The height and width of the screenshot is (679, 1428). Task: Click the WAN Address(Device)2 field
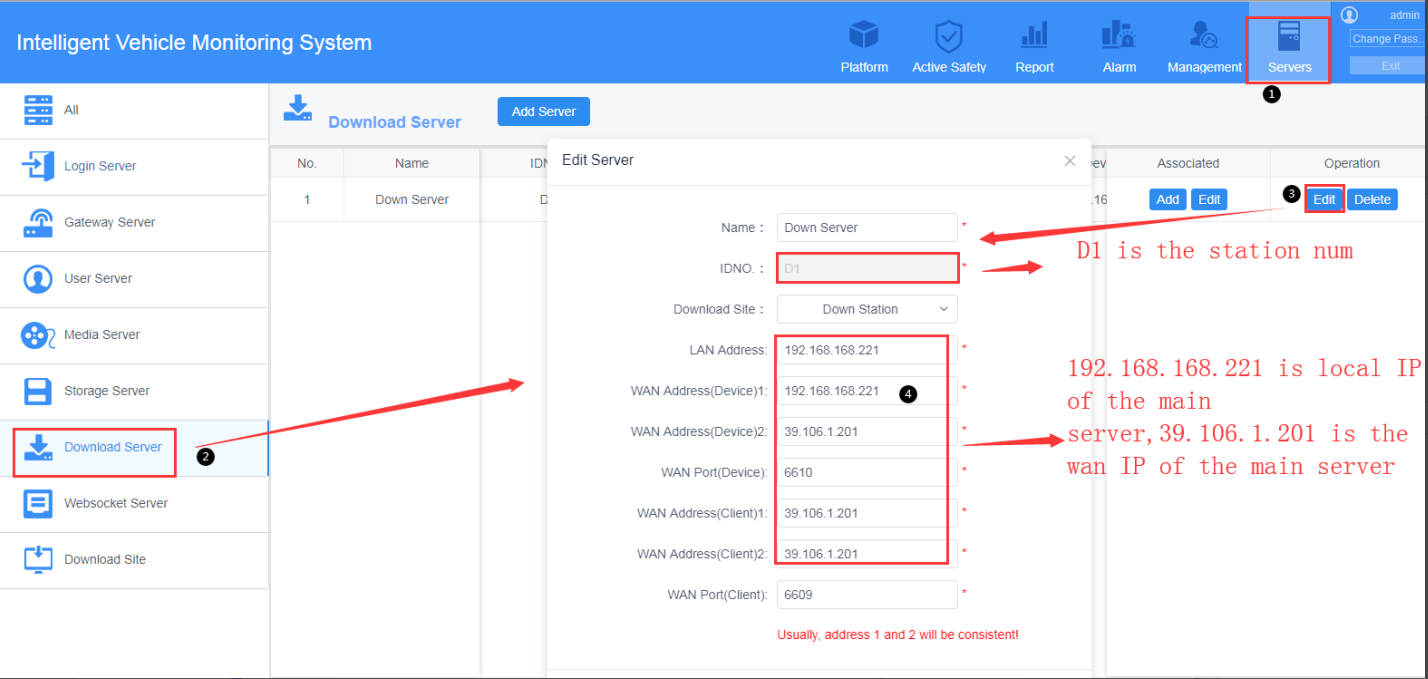click(867, 432)
